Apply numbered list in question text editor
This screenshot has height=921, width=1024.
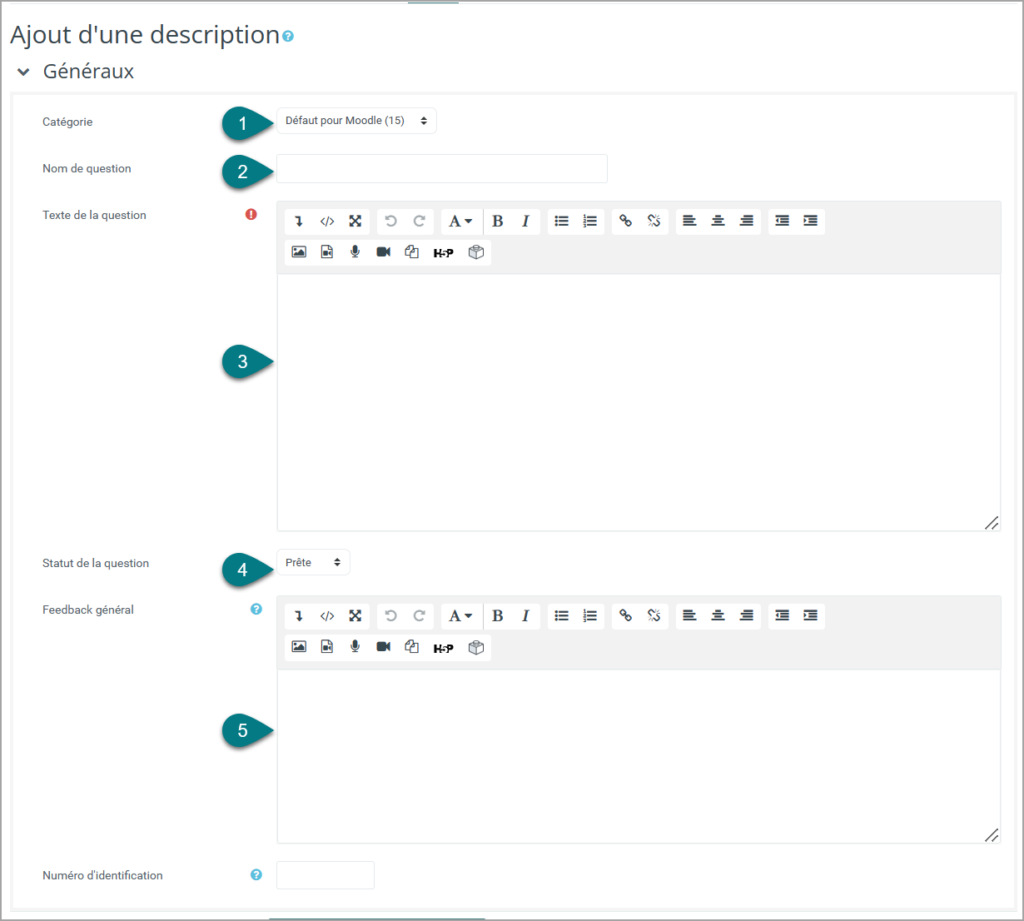pos(590,221)
